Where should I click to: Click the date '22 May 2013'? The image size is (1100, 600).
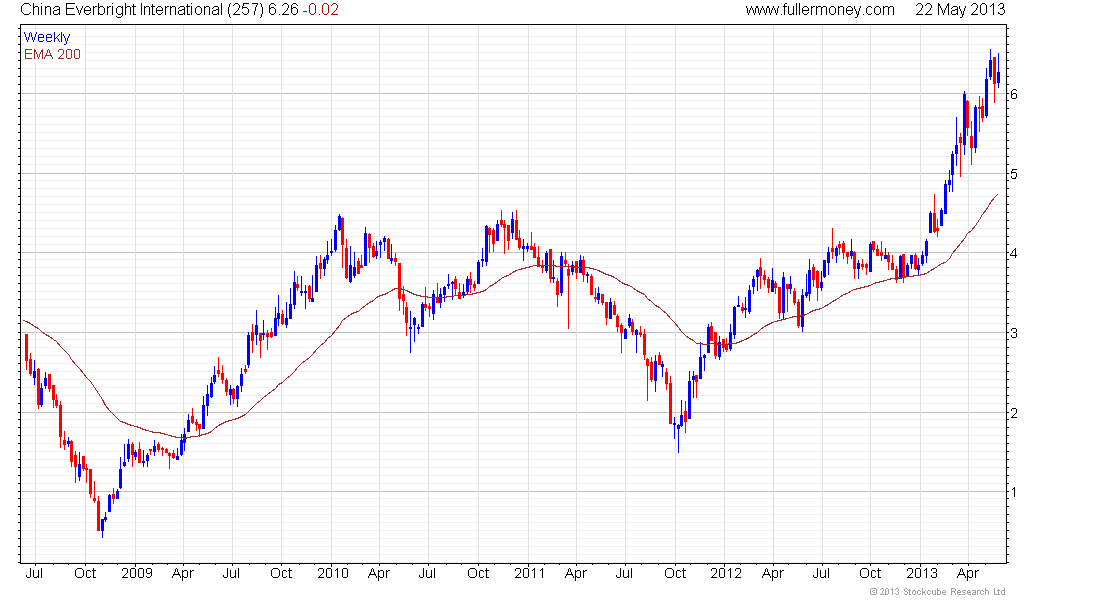point(960,10)
